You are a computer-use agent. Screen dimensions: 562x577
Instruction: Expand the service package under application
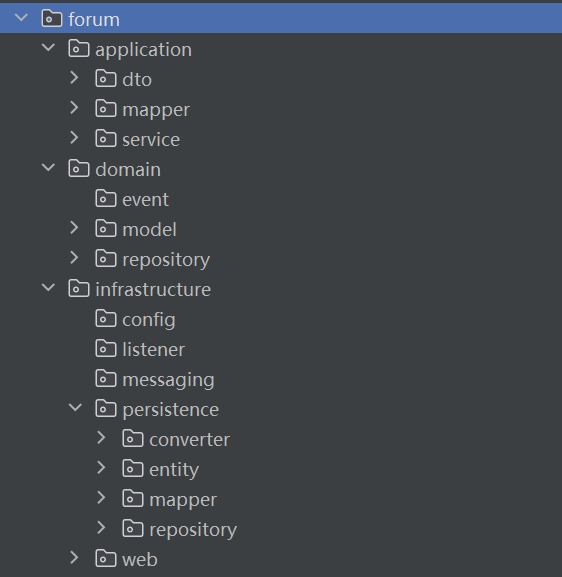tap(74, 138)
